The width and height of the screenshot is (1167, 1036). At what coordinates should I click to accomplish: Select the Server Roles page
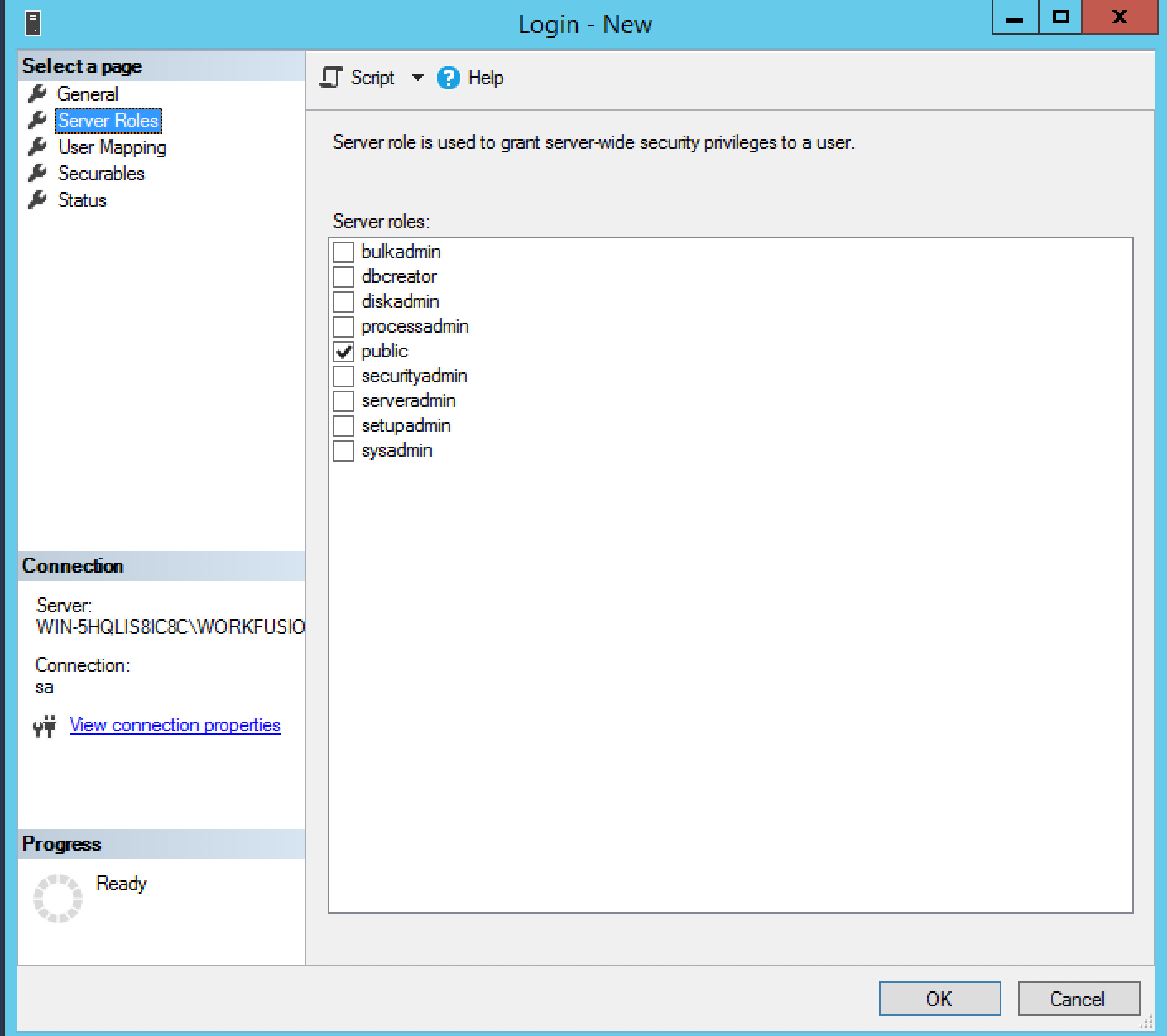coord(108,121)
